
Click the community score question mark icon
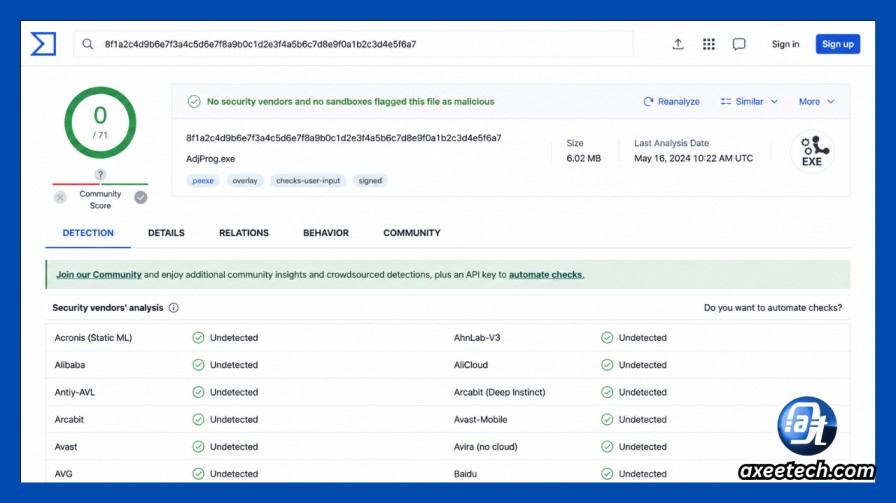(100, 174)
